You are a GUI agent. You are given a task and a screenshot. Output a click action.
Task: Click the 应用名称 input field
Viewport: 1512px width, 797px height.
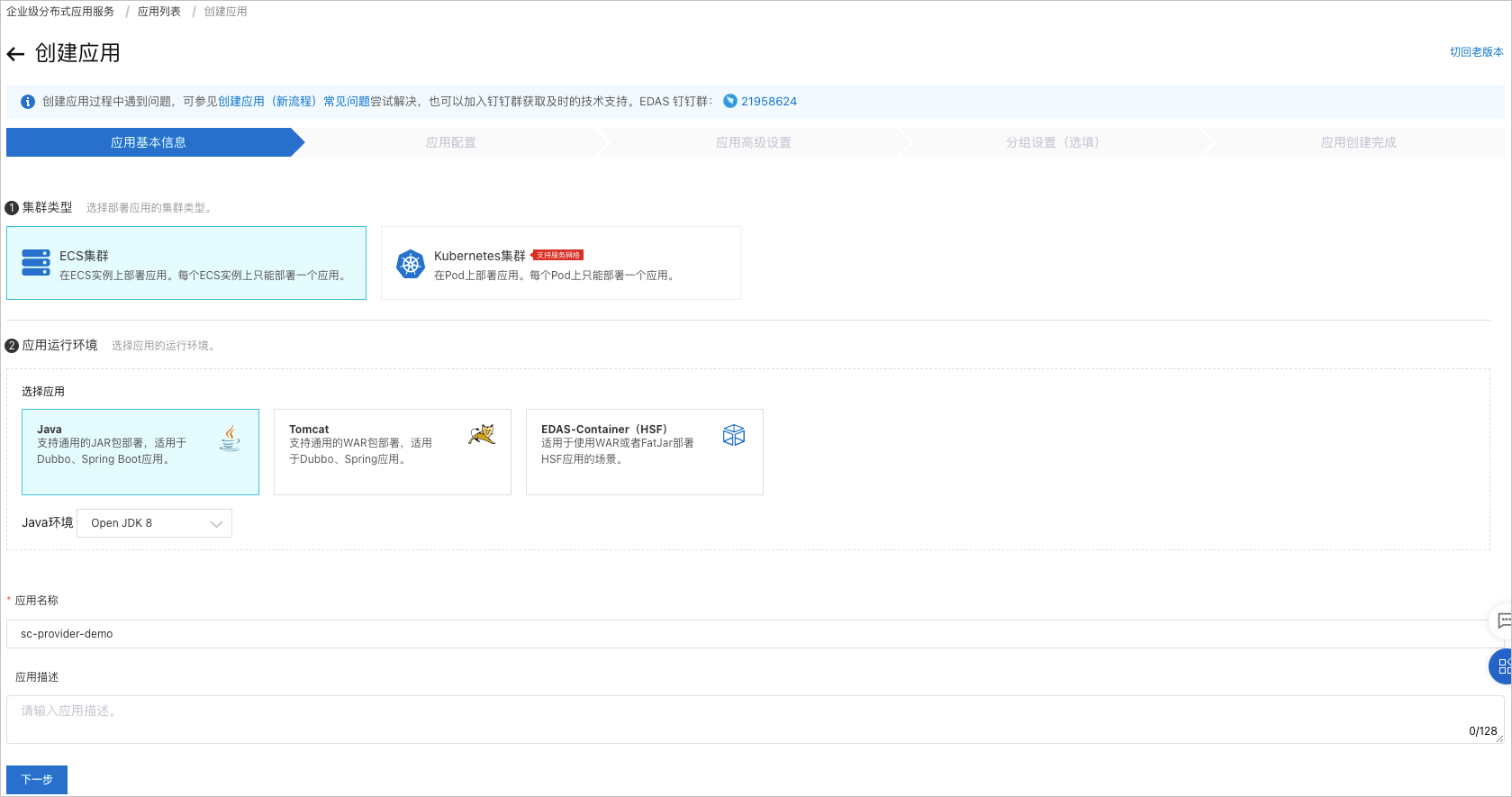tap(755, 634)
